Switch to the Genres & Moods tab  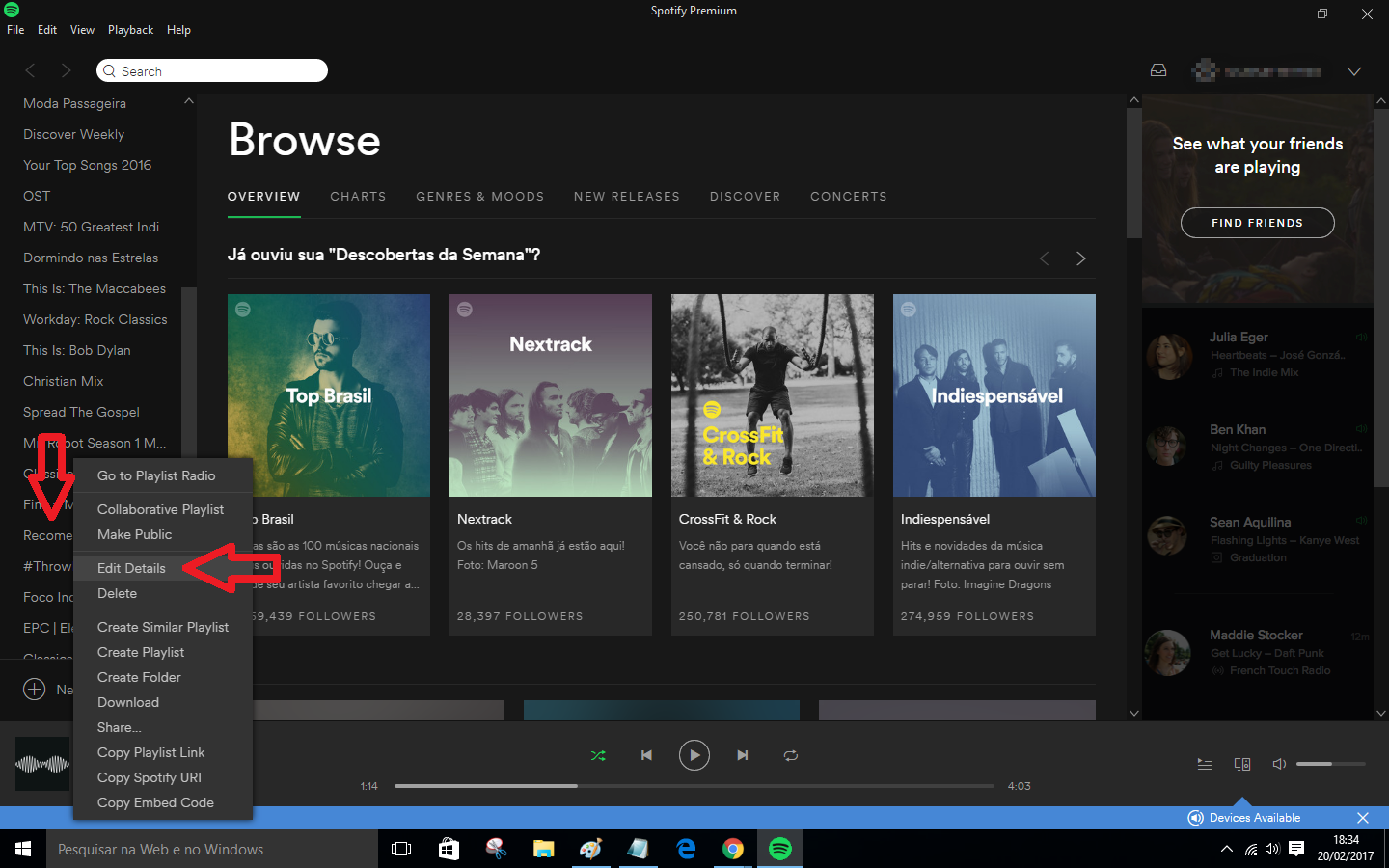pyautogui.click(x=479, y=196)
